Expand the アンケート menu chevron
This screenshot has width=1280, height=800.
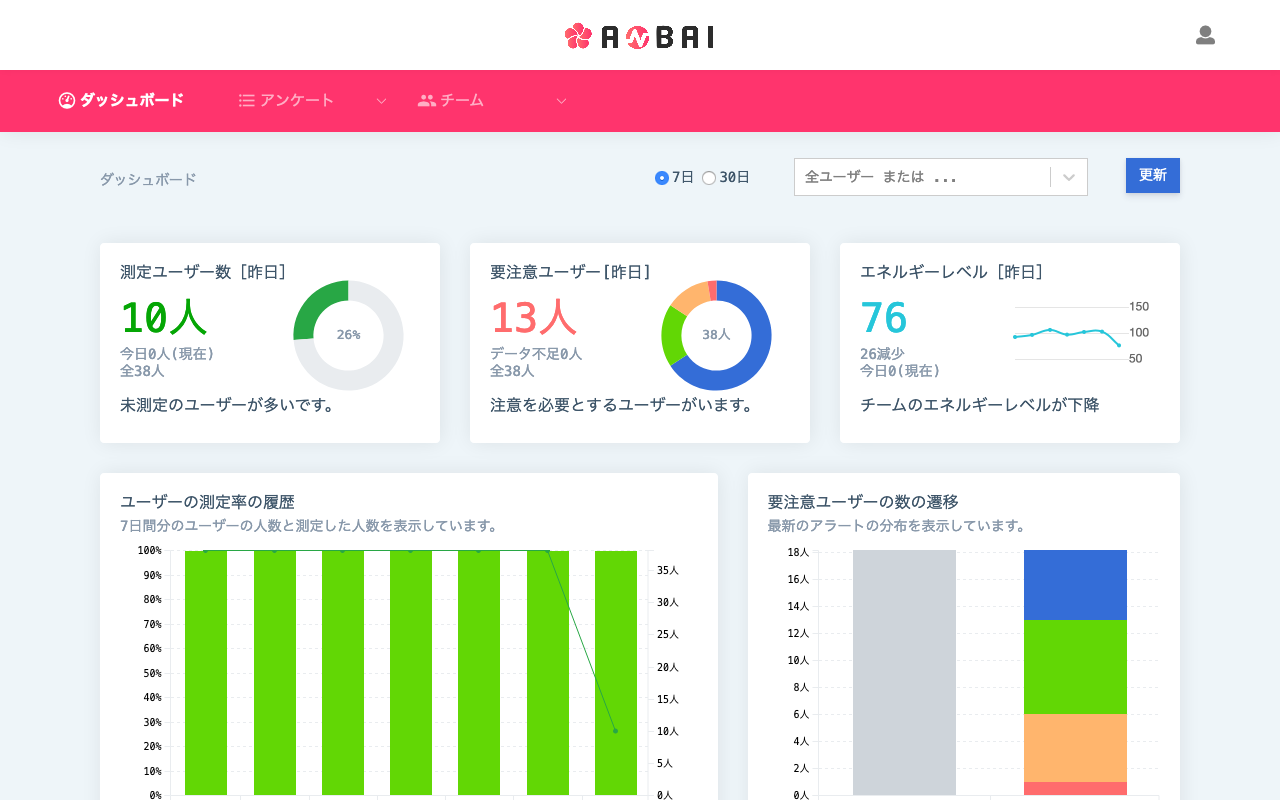(381, 101)
